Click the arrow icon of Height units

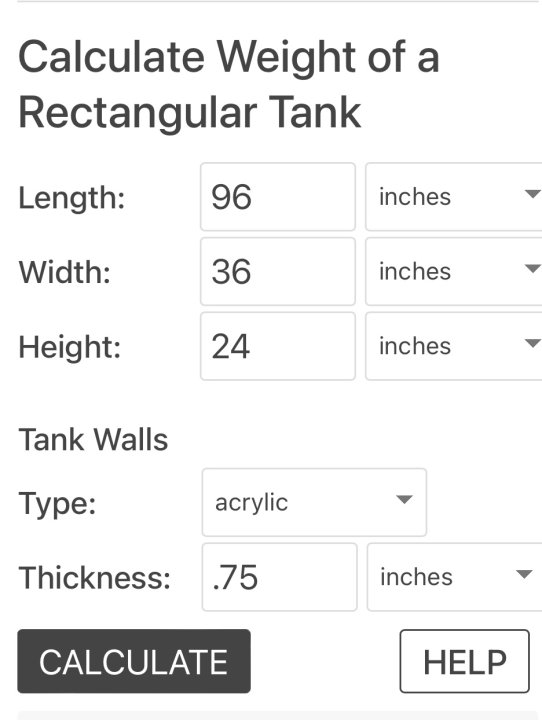coord(532,343)
